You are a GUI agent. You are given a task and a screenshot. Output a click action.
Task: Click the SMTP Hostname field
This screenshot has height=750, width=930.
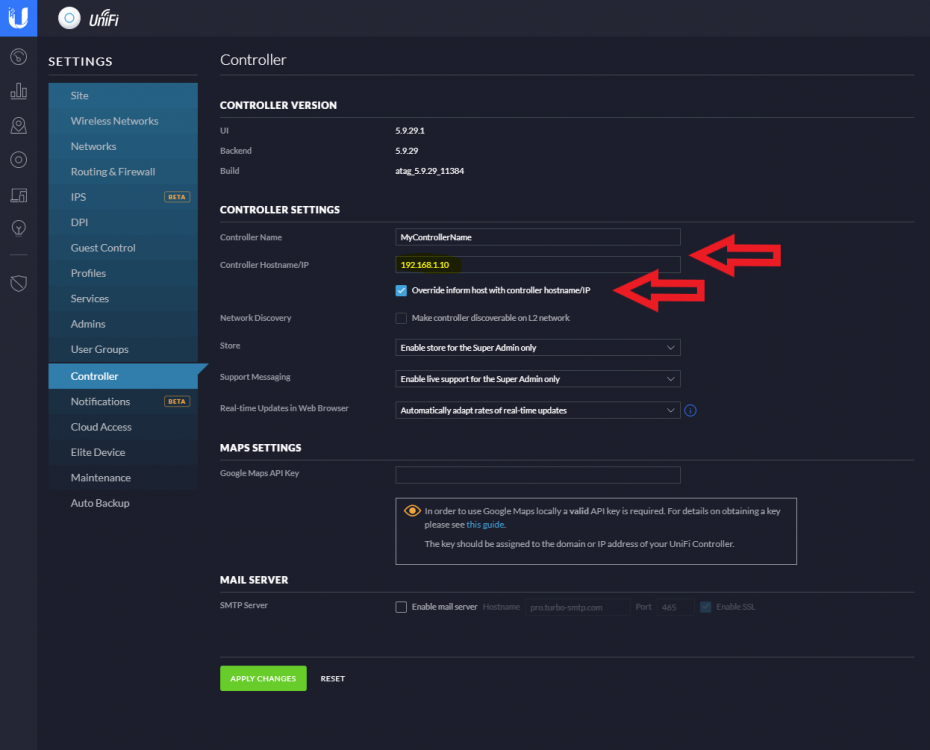577,607
